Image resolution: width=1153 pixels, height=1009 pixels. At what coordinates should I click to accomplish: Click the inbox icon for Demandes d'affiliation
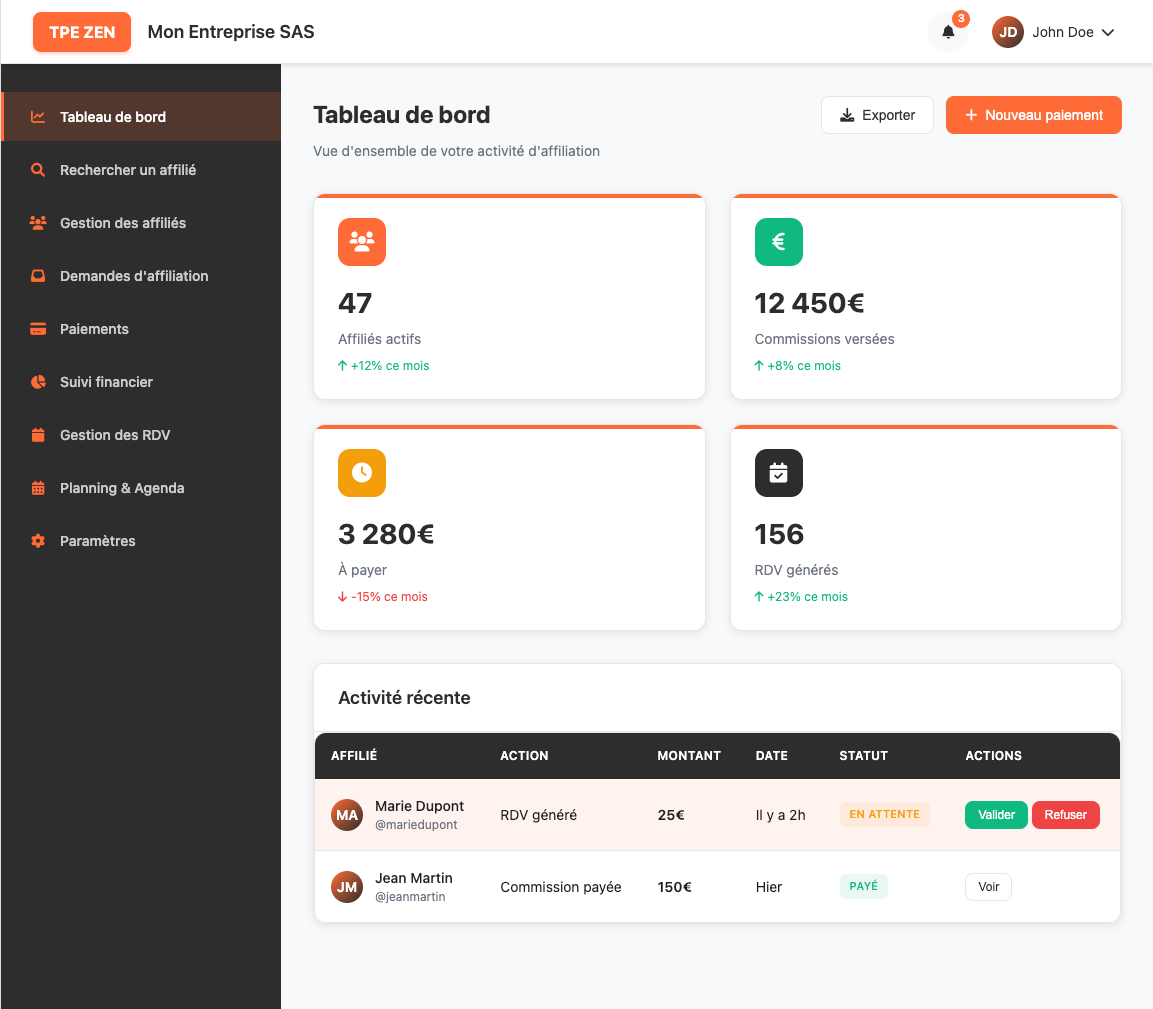pyautogui.click(x=38, y=276)
